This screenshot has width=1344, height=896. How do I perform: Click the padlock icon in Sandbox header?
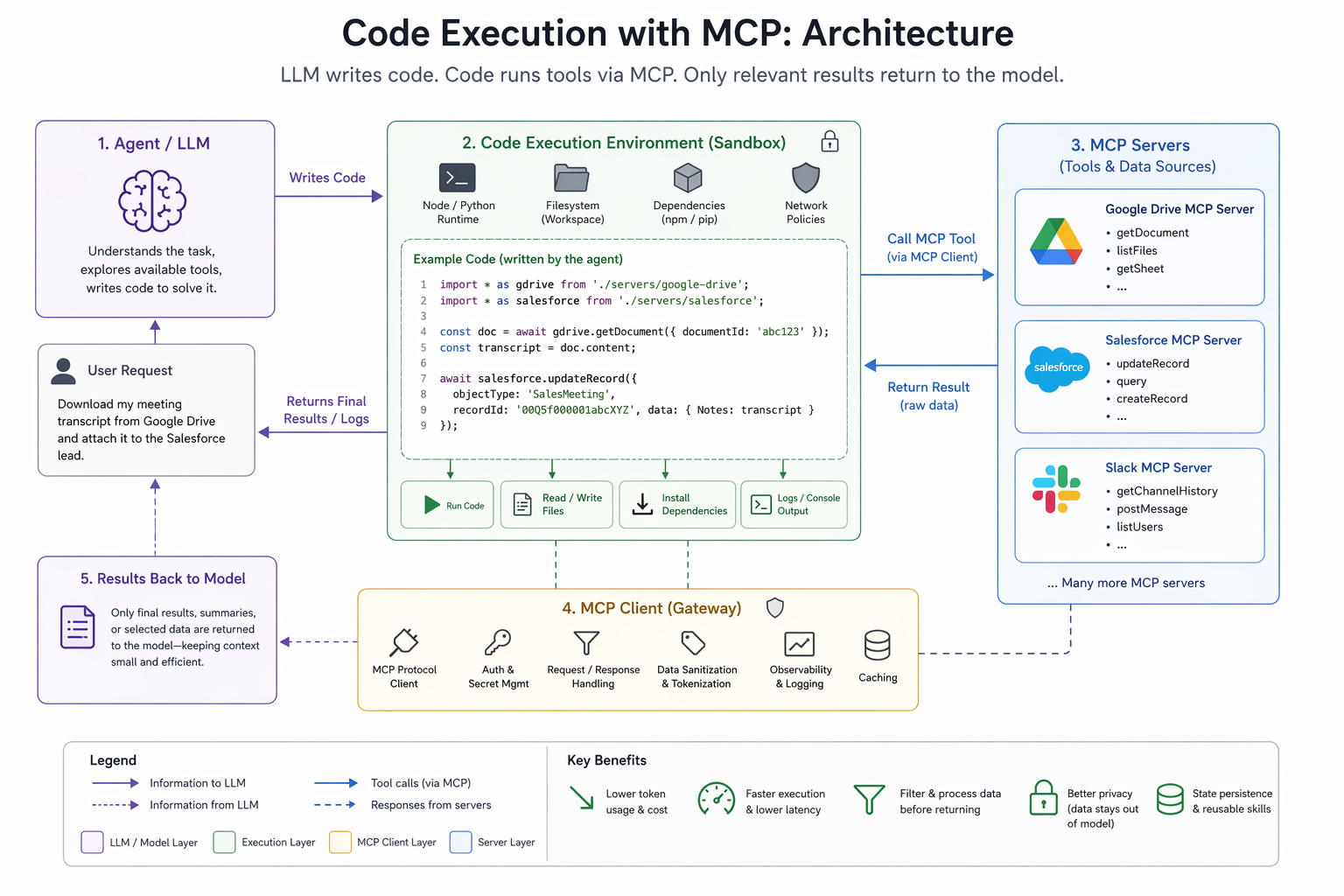coord(829,141)
